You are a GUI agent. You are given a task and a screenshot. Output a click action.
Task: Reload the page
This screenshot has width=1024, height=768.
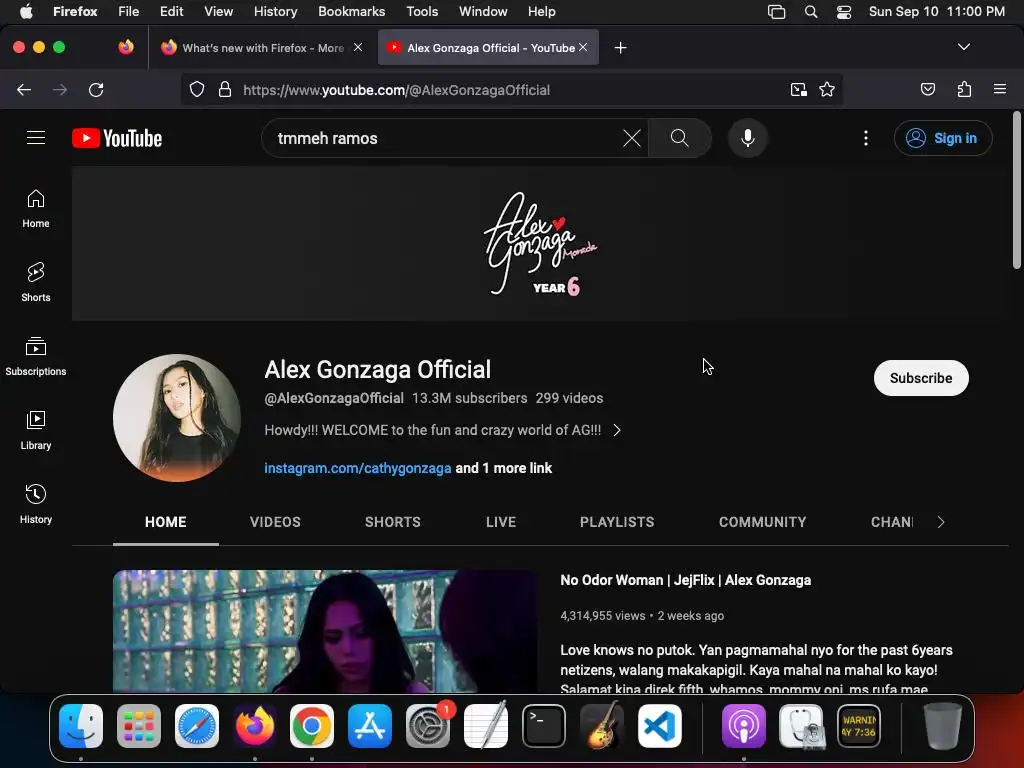[x=96, y=89]
